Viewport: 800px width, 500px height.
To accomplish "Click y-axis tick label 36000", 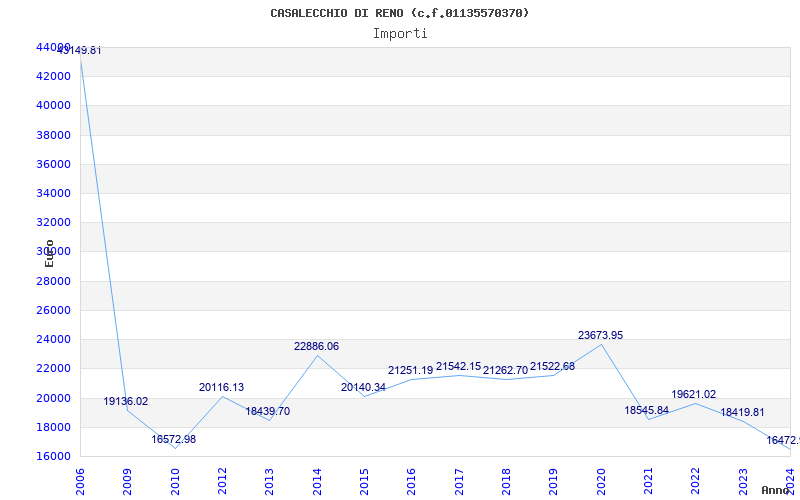I will [54, 164].
